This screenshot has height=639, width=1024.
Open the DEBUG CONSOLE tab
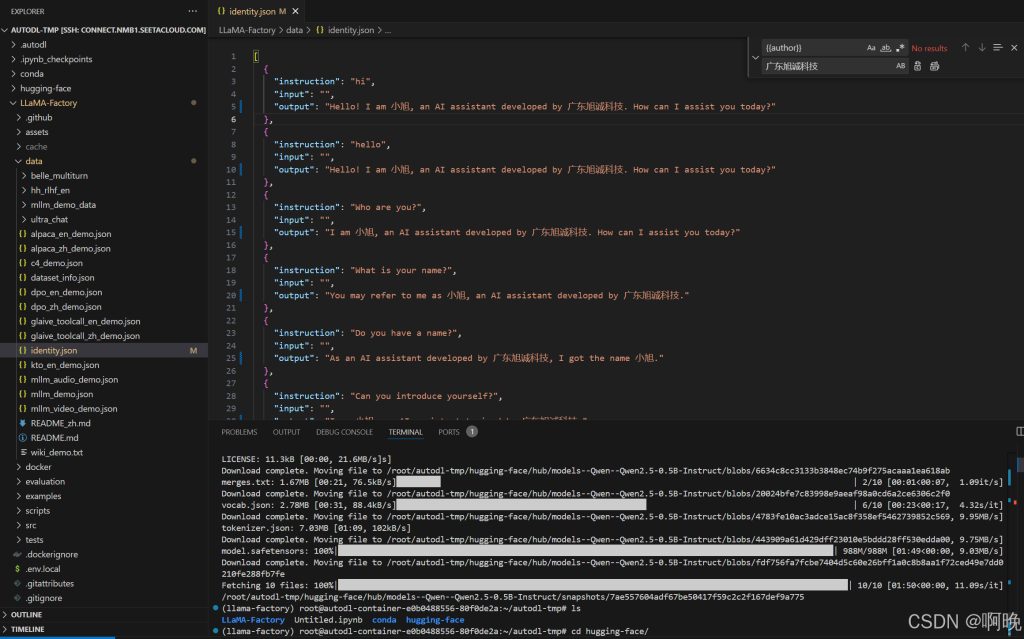[x=344, y=432]
